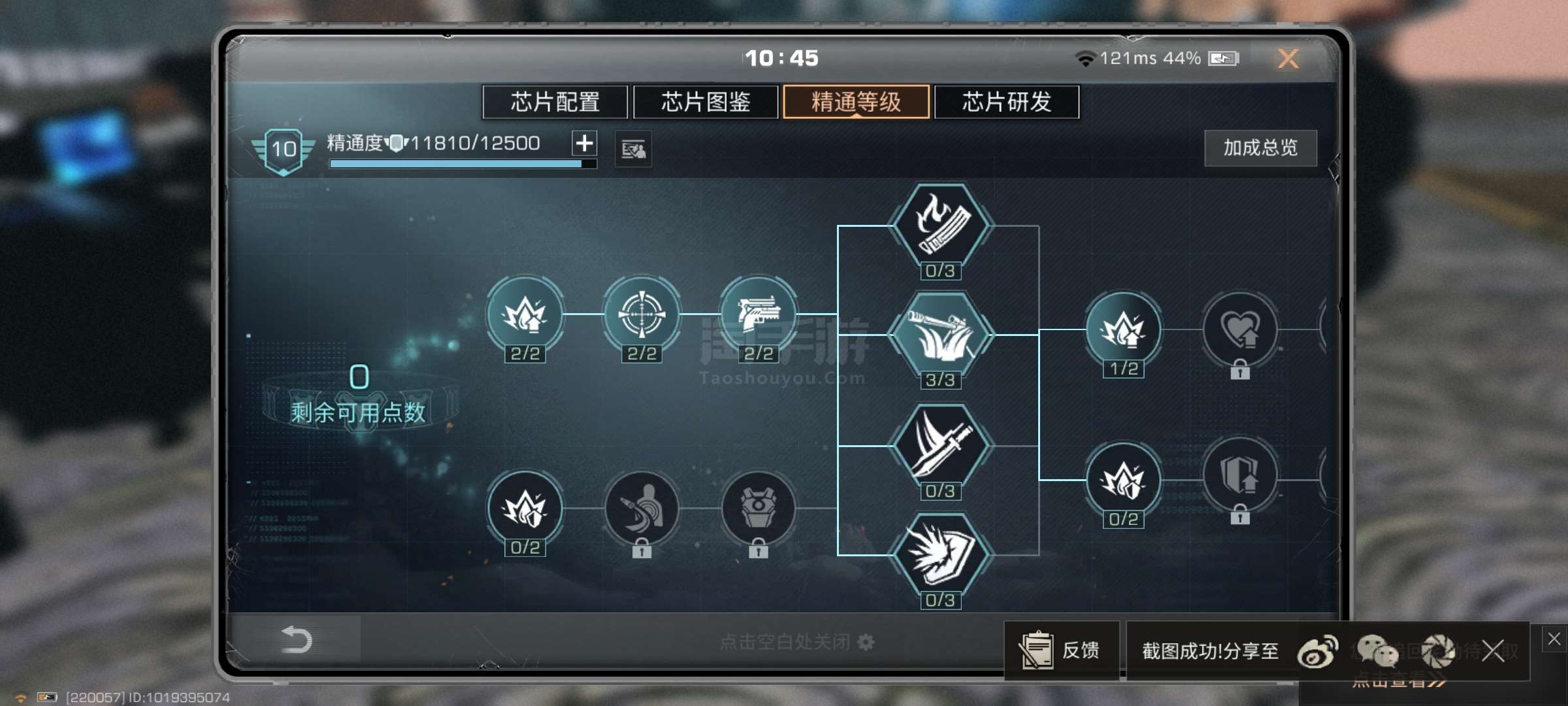Select the sniper in grass skill node
This screenshot has width=1568, height=706.
click(x=940, y=335)
